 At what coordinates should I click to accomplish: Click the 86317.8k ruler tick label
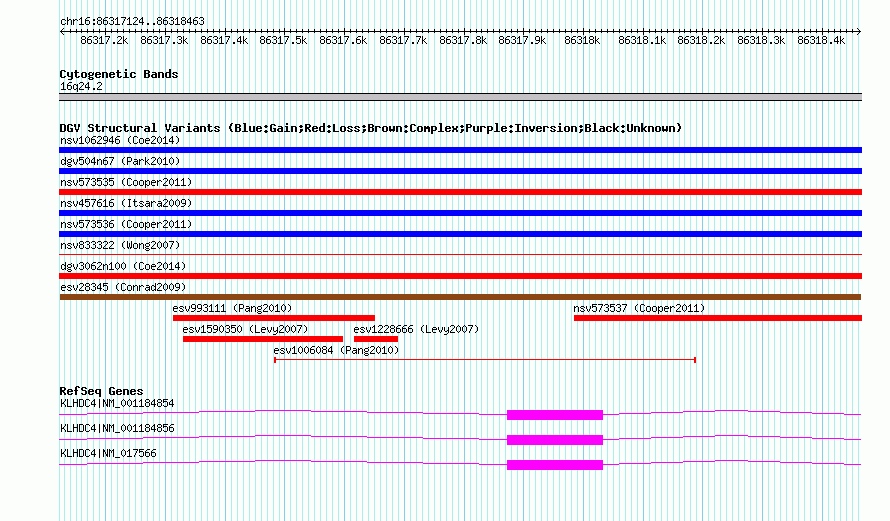pos(463,40)
